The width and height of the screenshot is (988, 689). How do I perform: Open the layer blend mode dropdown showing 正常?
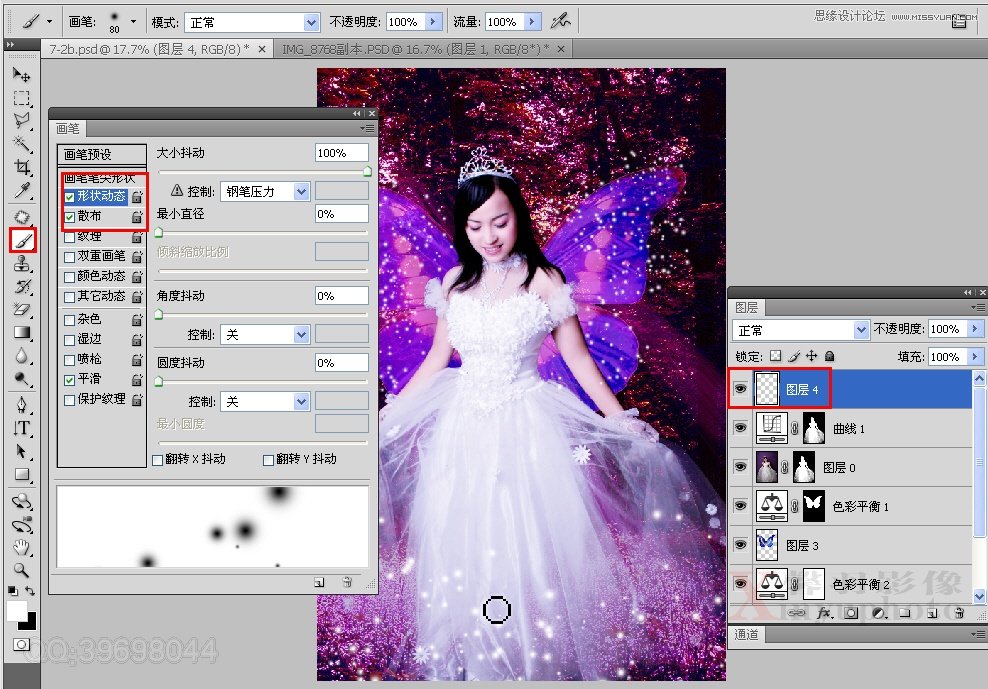coord(800,329)
